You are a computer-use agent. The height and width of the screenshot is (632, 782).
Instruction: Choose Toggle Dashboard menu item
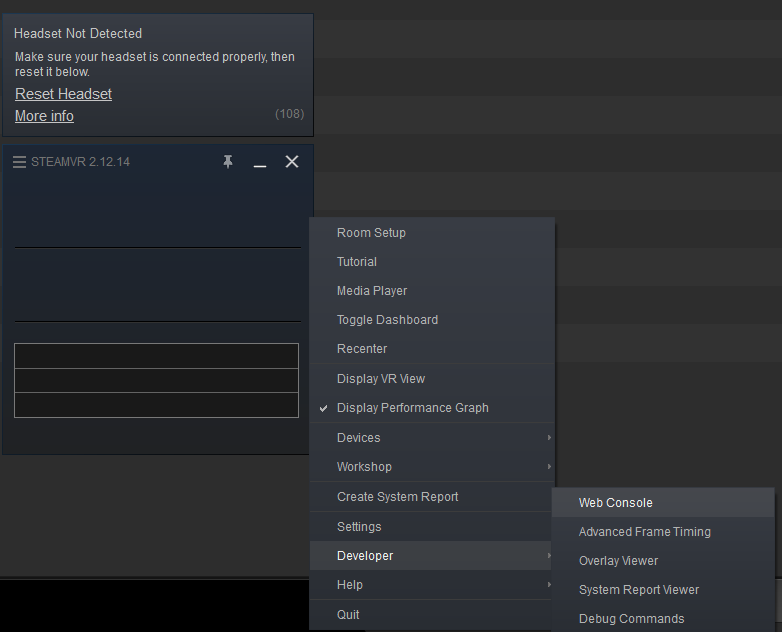[x=432, y=320]
